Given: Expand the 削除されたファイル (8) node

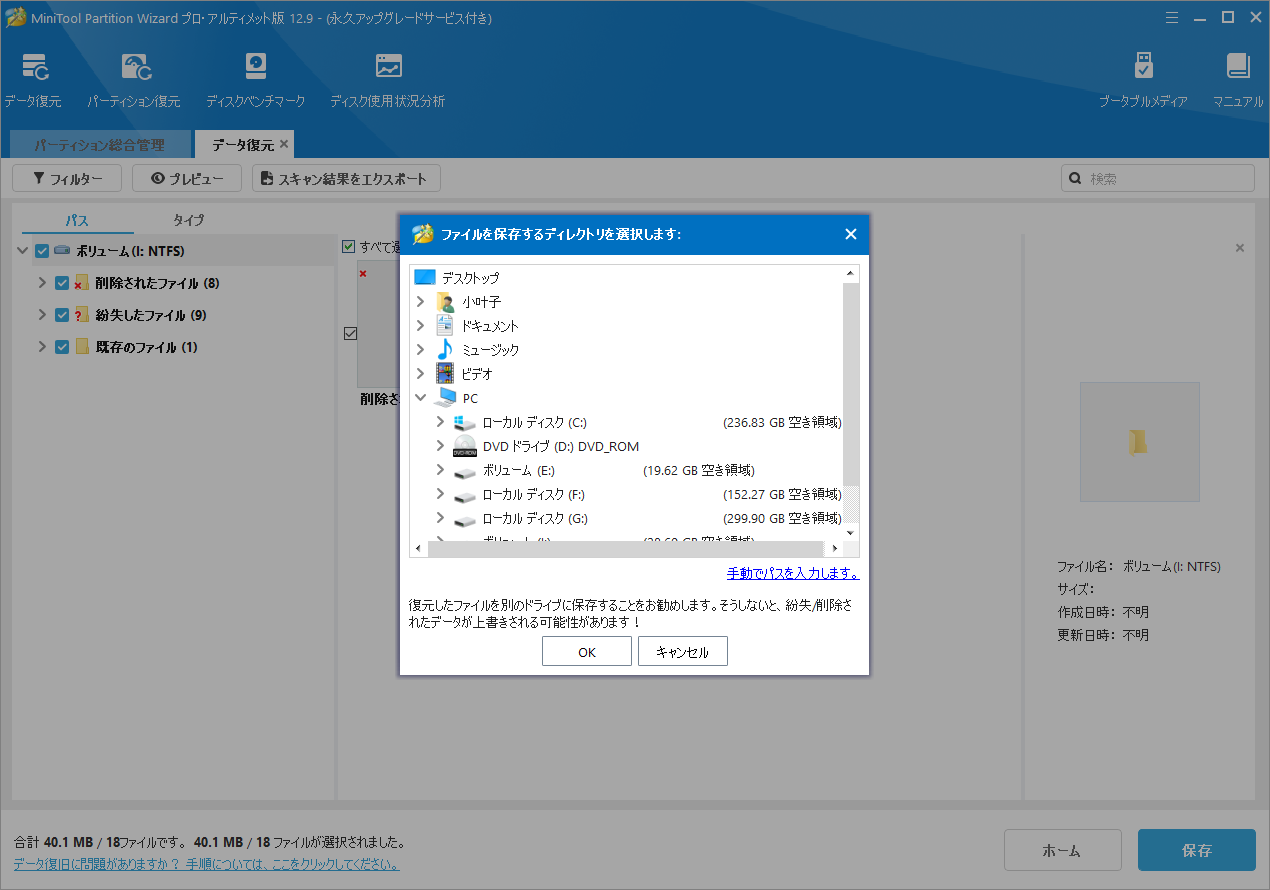Looking at the screenshot, I should (42, 283).
